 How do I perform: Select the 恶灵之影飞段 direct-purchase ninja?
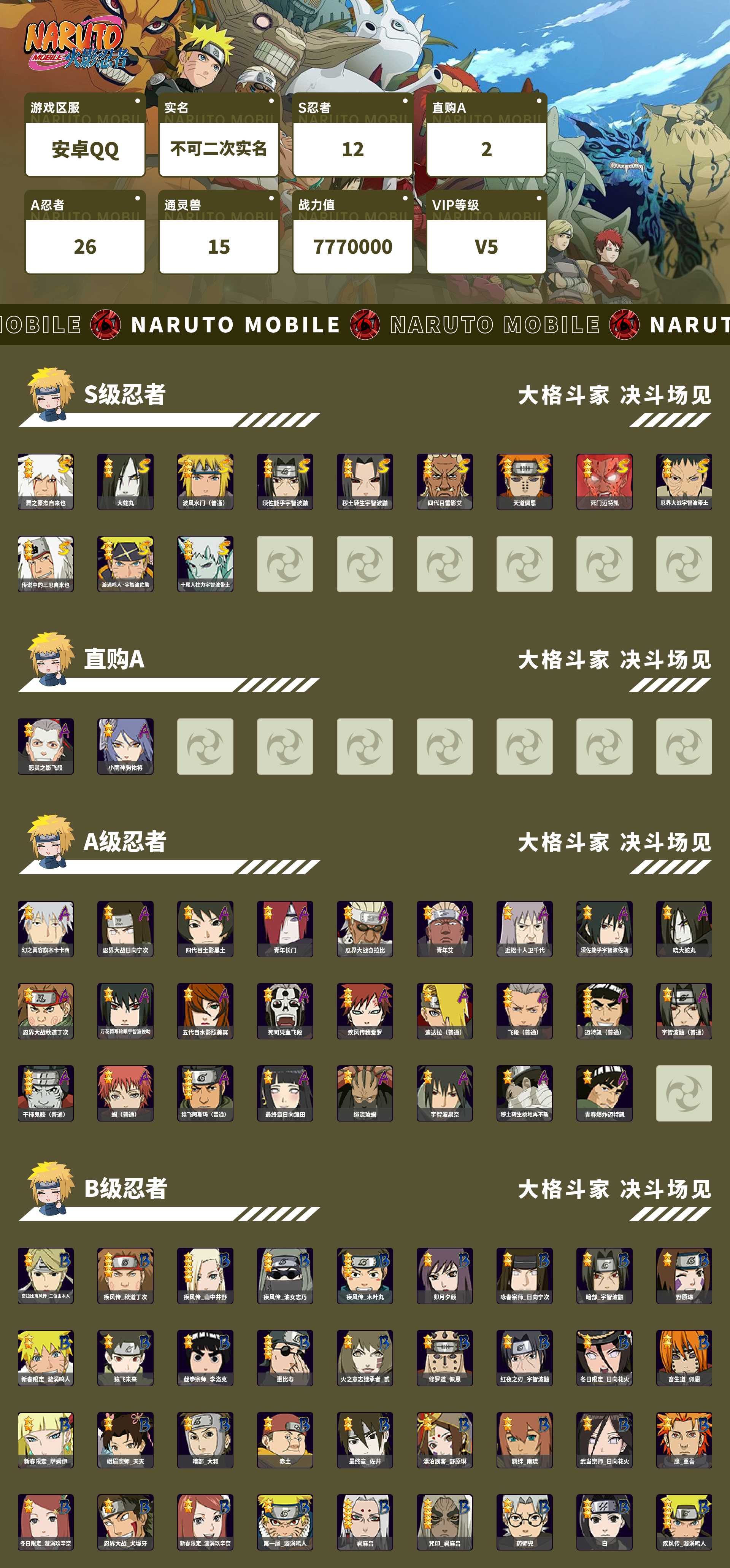click(46, 746)
